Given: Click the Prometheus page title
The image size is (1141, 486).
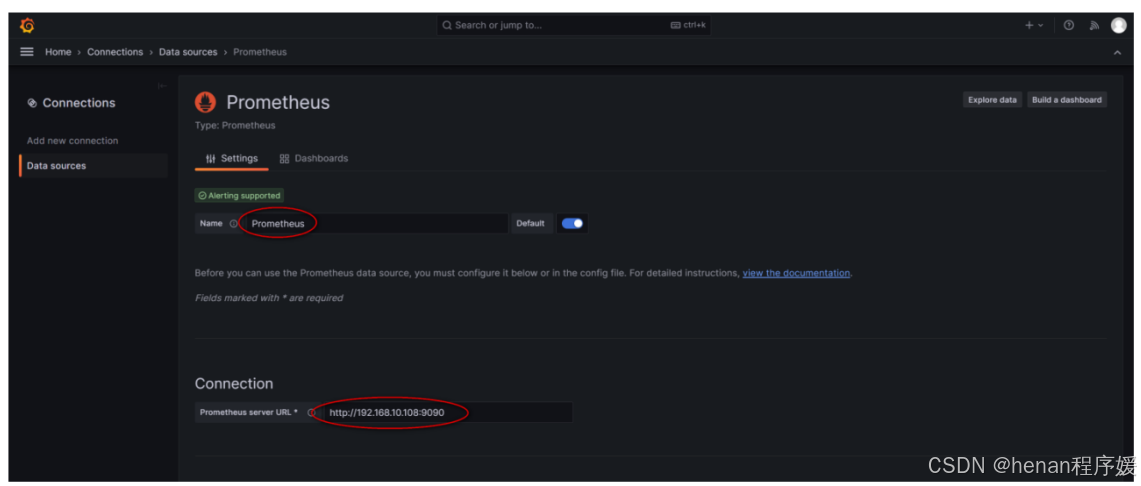Looking at the screenshot, I should [x=278, y=103].
